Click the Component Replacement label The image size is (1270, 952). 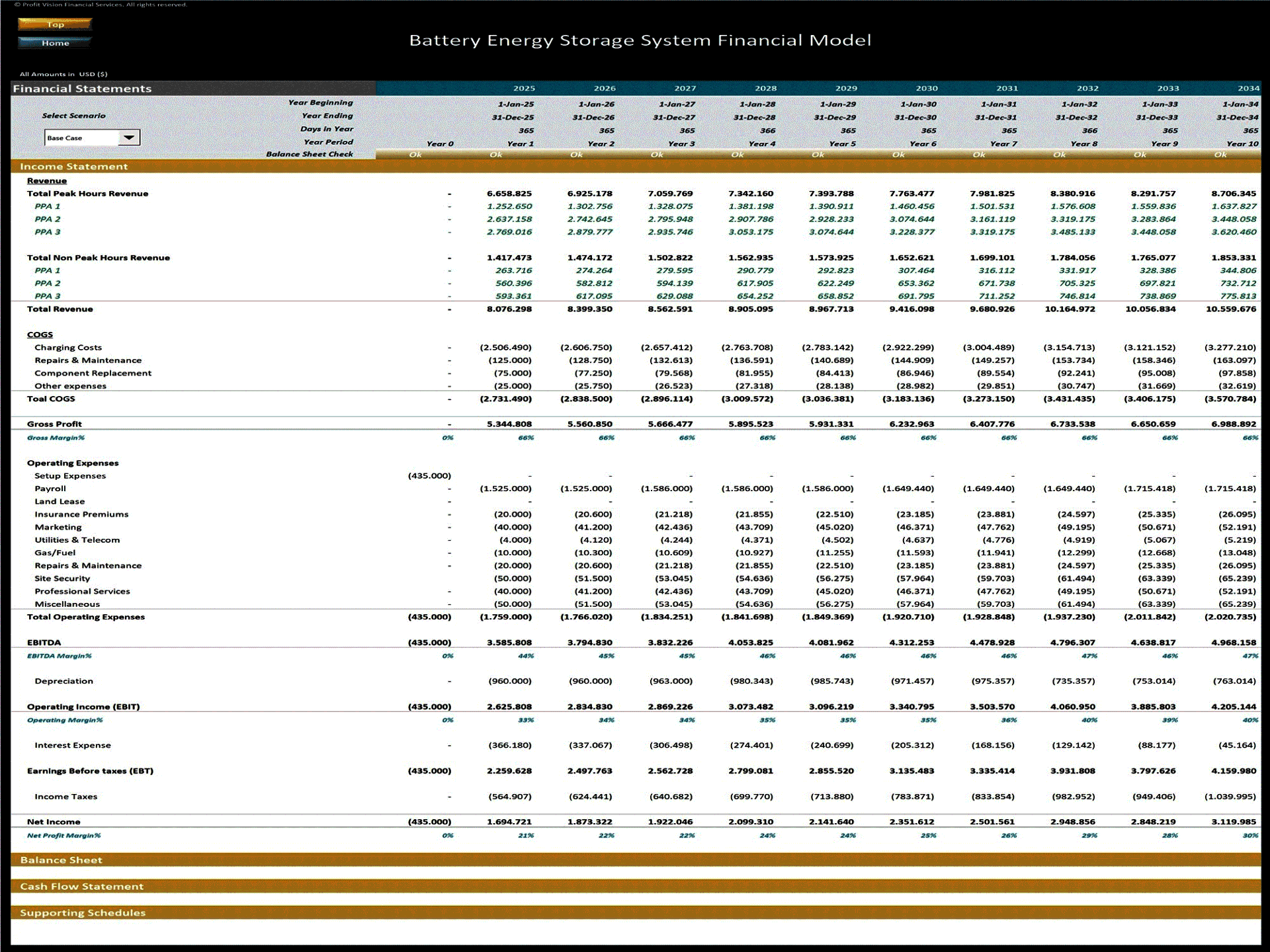93,373
